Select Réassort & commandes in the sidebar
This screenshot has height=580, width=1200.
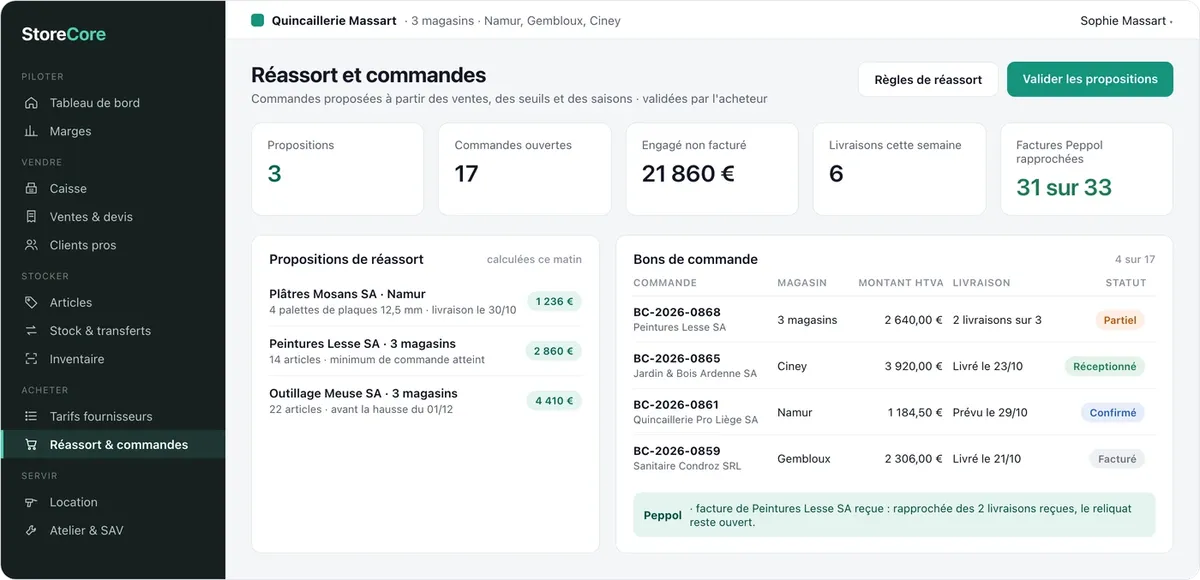(112, 445)
